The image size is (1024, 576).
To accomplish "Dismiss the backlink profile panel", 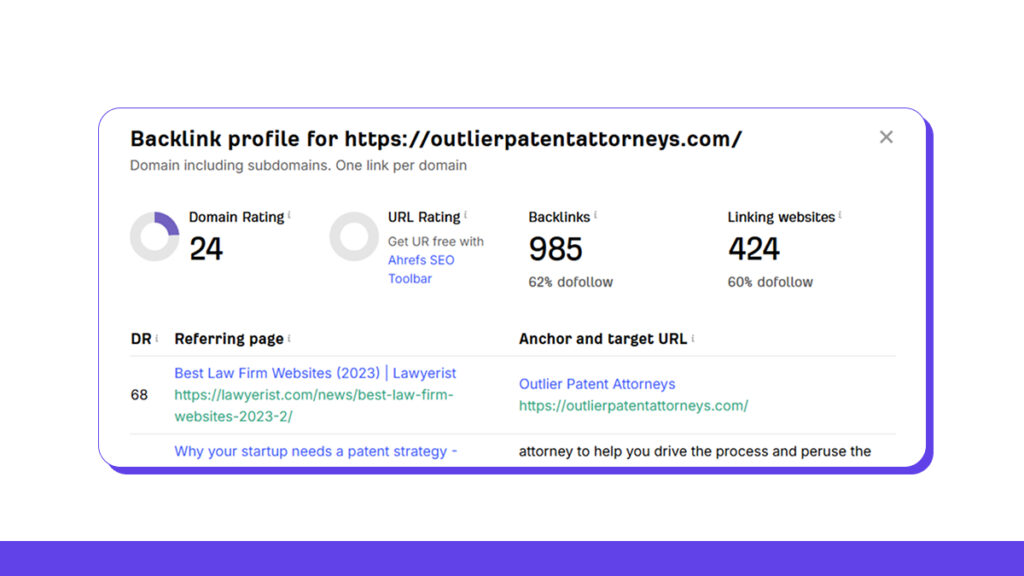I will coord(886,137).
